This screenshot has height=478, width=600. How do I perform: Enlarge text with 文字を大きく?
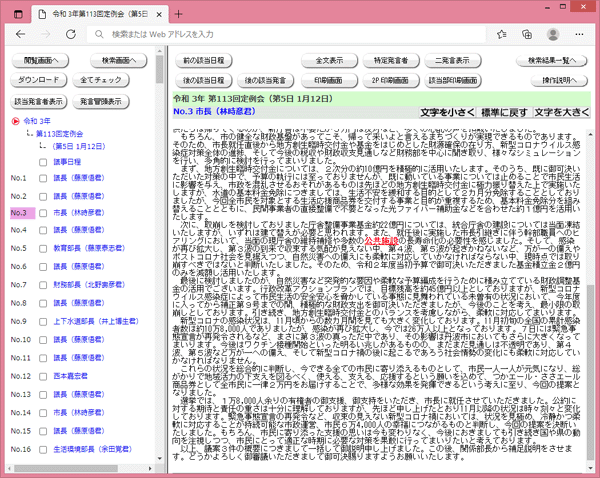[562, 113]
